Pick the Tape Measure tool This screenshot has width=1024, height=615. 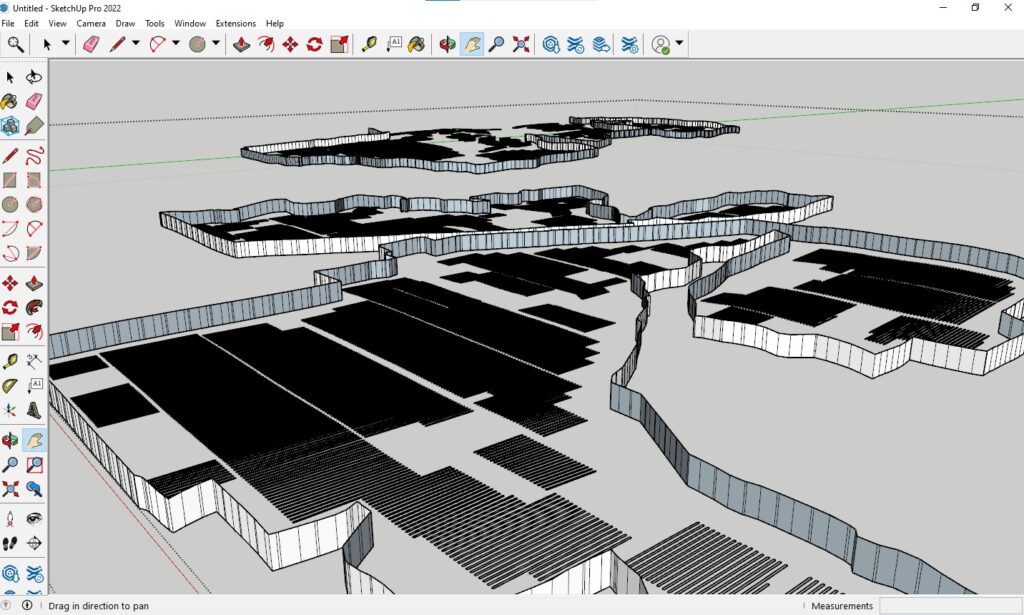click(x=369, y=43)
